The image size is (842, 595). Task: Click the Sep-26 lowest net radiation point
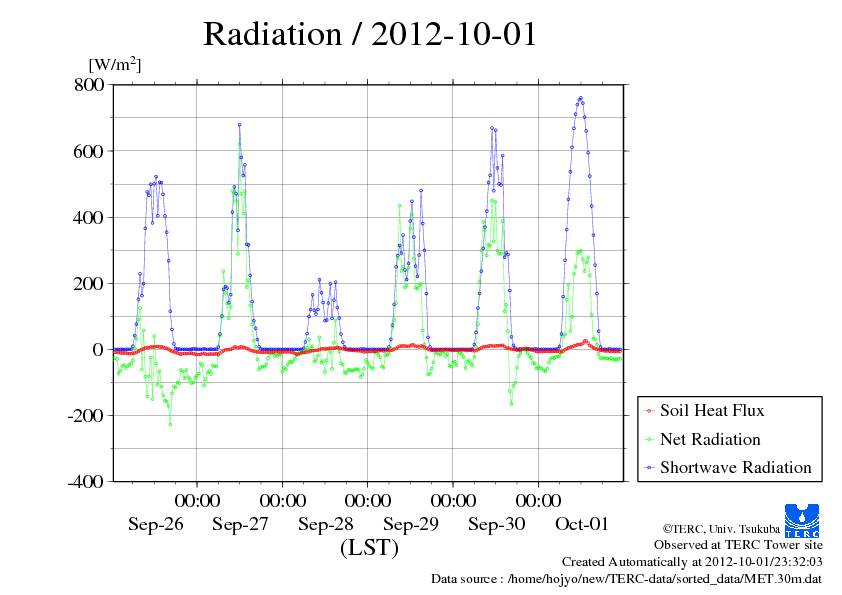(170, 425)
